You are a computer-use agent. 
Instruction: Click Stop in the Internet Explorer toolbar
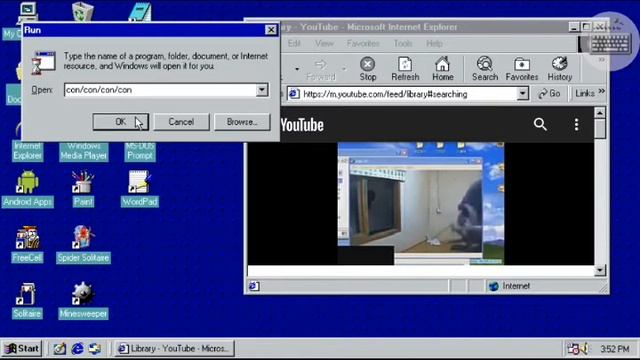coord(367,69)
